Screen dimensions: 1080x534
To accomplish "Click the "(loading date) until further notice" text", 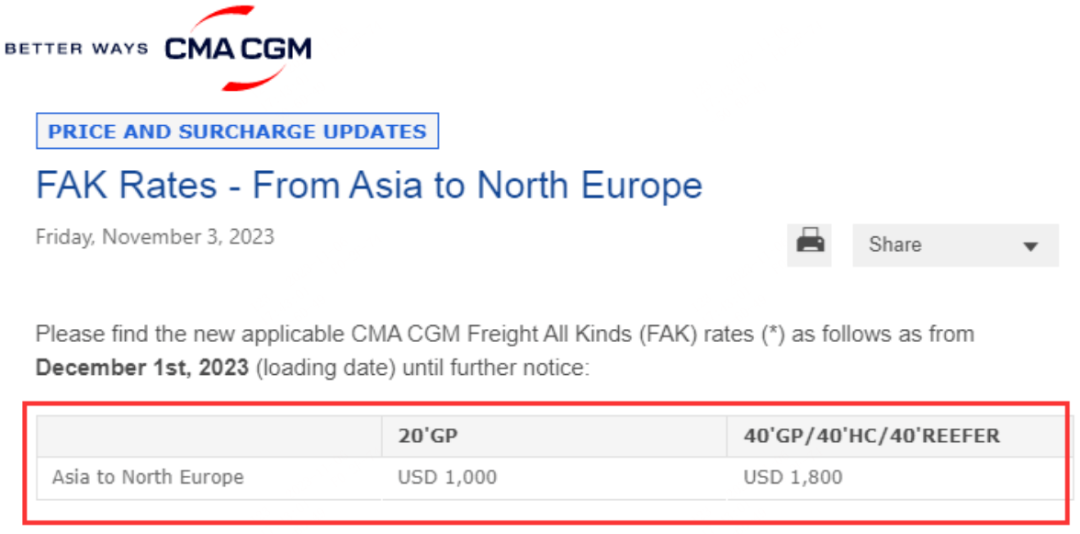I will pos(422,368).
